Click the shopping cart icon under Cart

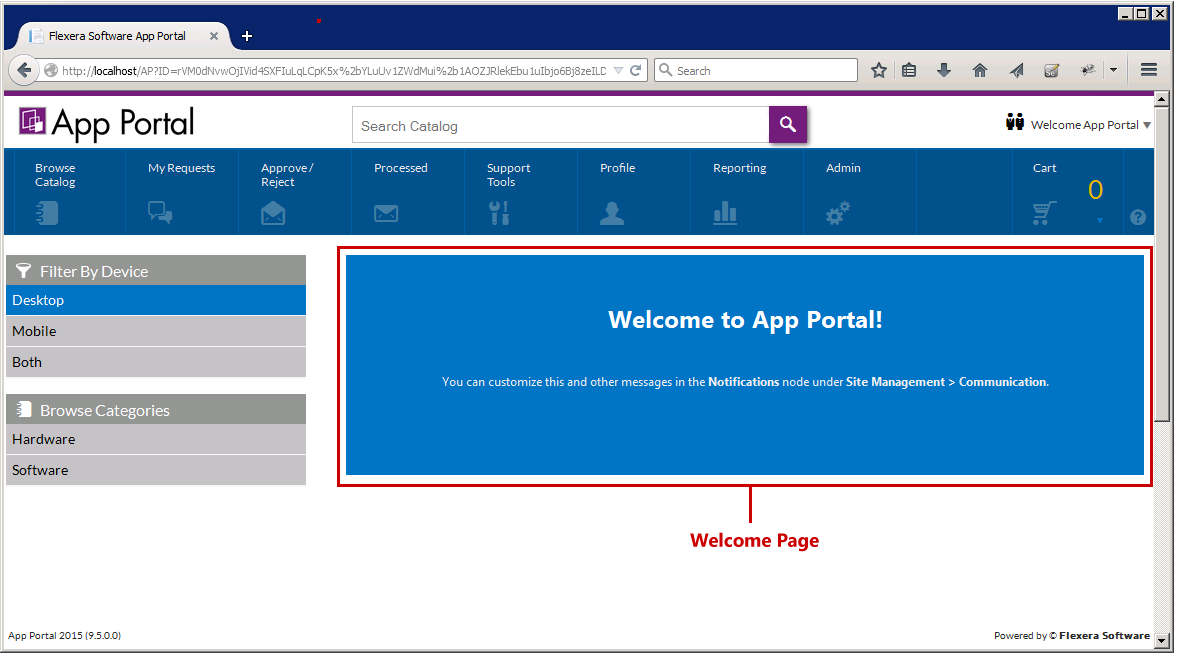click(1043, 212)
